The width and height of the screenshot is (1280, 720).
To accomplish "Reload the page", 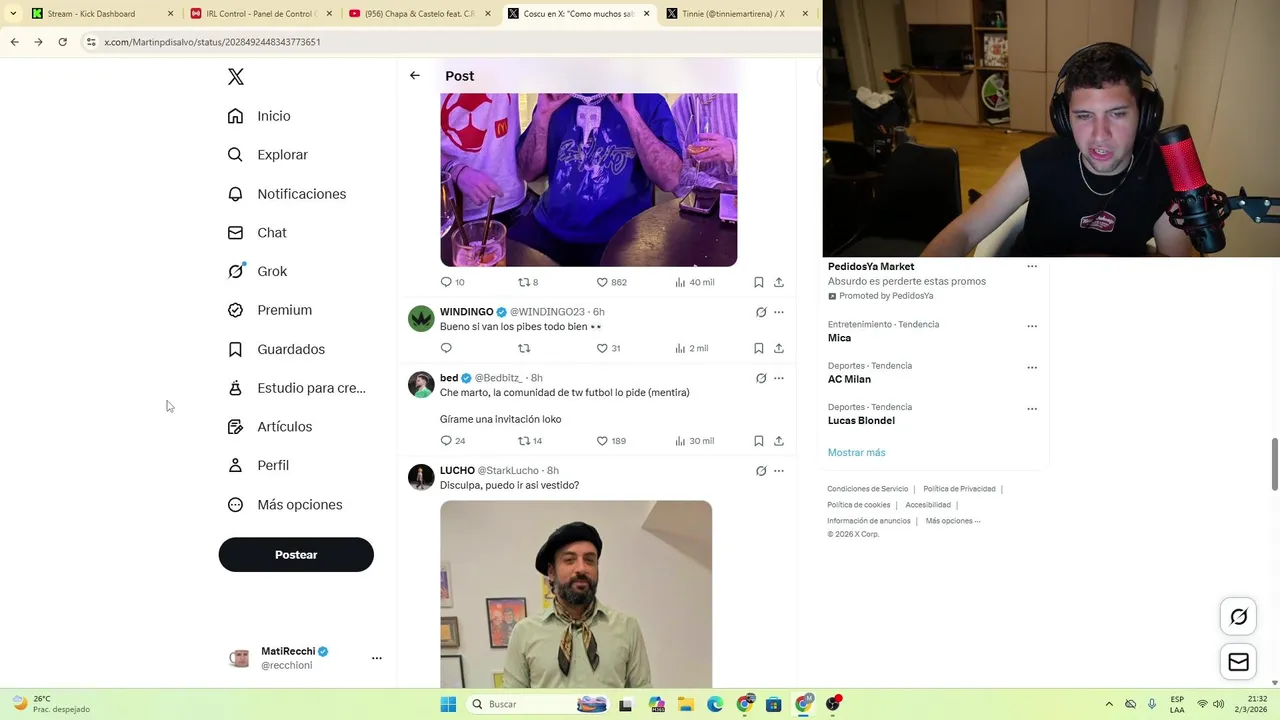I will pos(62,42).
